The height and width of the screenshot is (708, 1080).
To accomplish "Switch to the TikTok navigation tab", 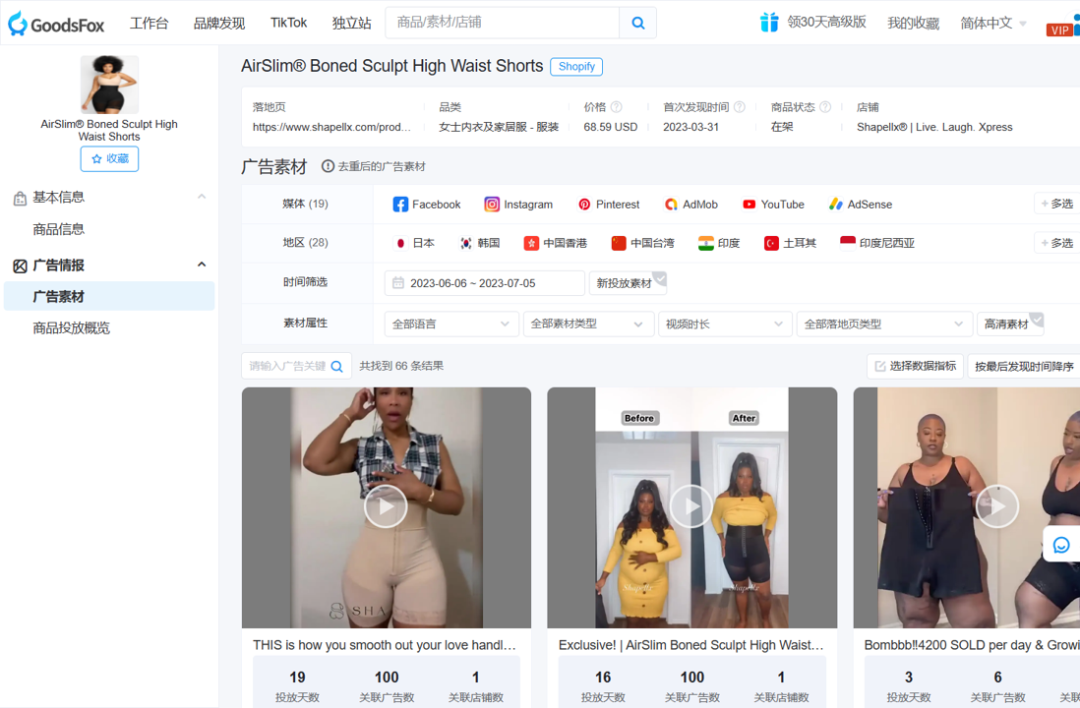I will click(288, 22).
